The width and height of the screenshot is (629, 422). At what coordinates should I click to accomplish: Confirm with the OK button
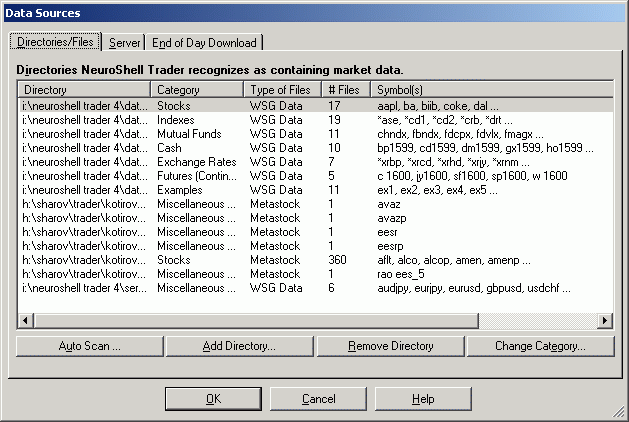tap(213, 399)
